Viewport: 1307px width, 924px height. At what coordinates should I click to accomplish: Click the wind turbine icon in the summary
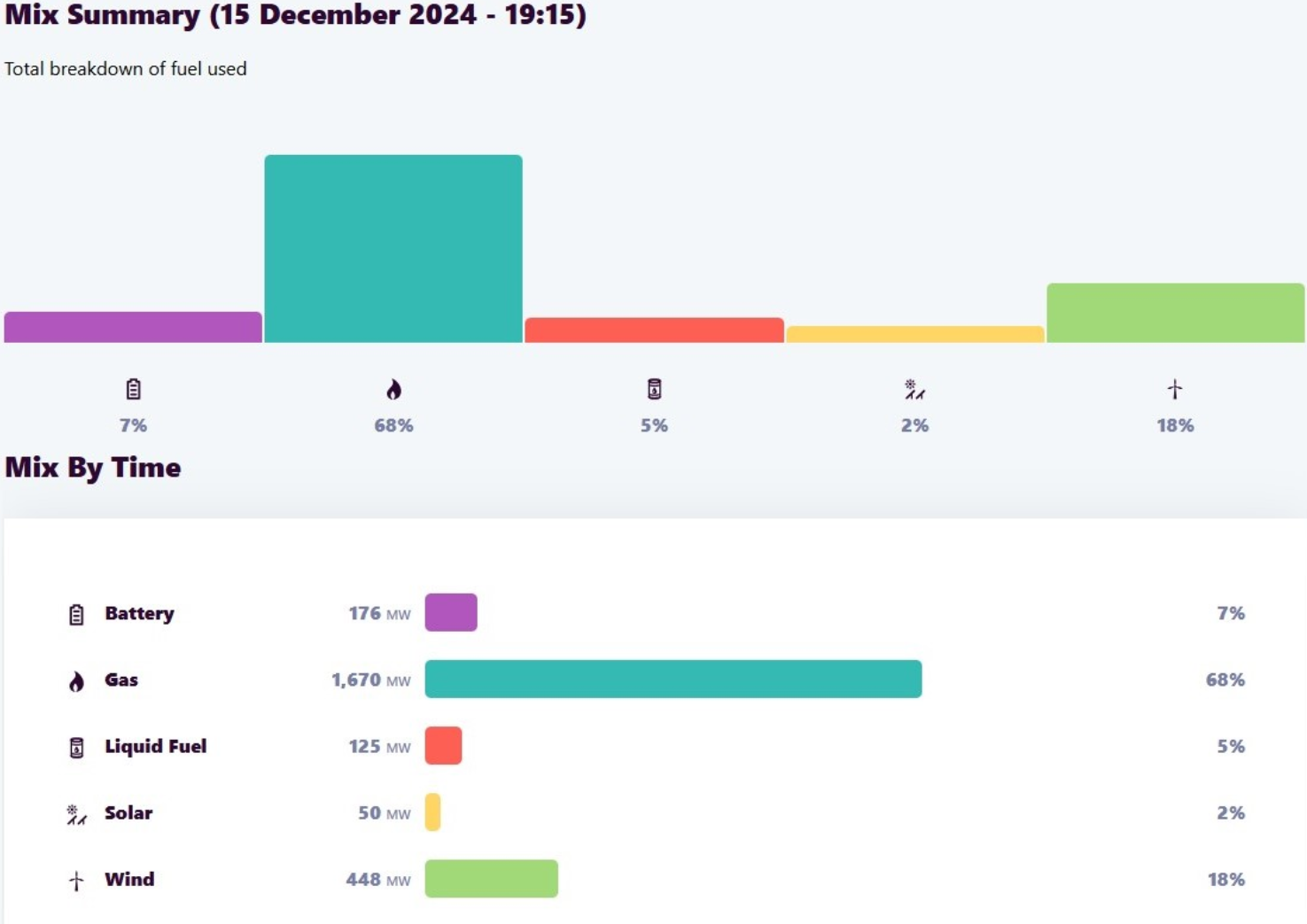pos(1175,389)
